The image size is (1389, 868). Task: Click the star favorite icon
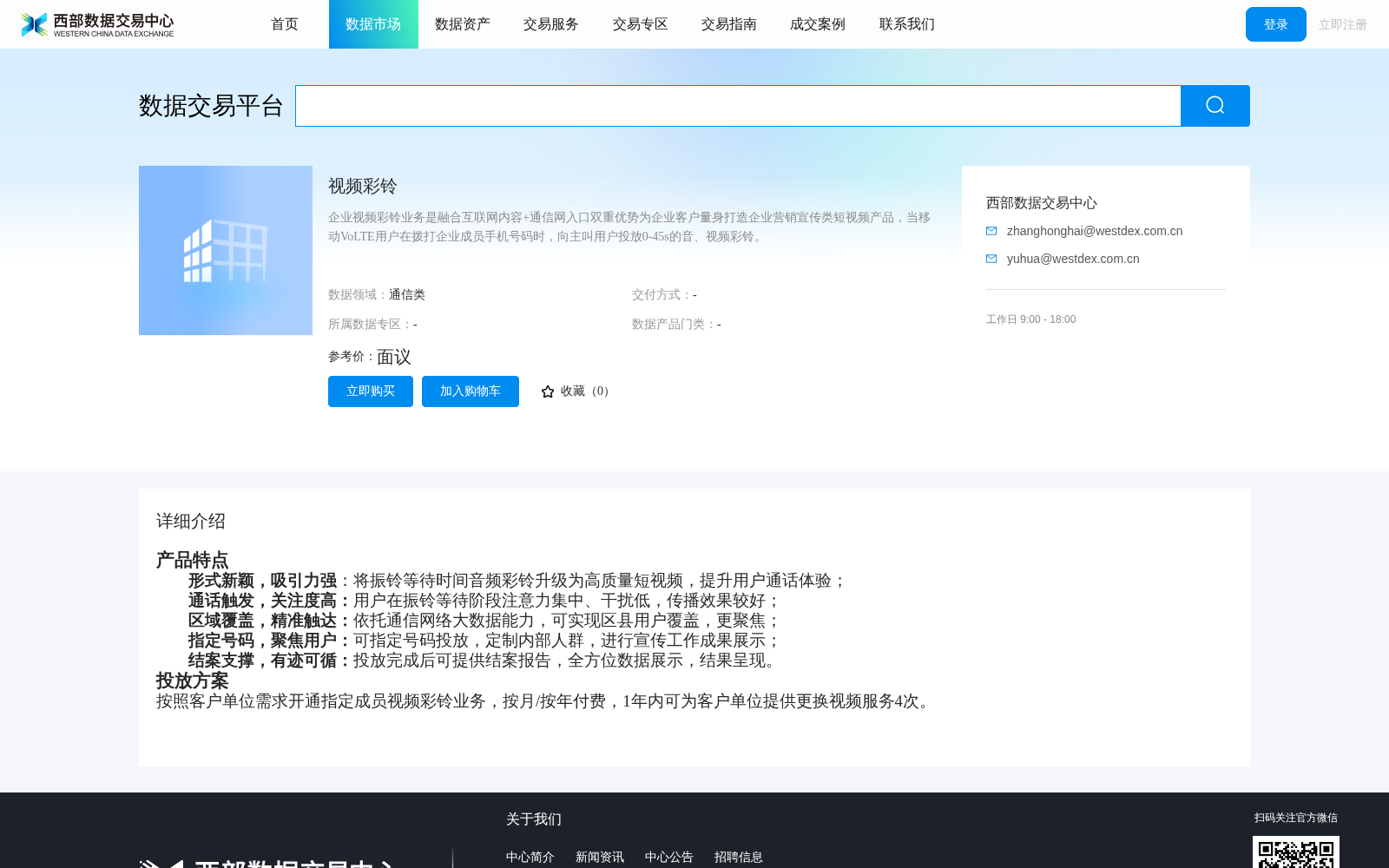[x=548, y=391]
